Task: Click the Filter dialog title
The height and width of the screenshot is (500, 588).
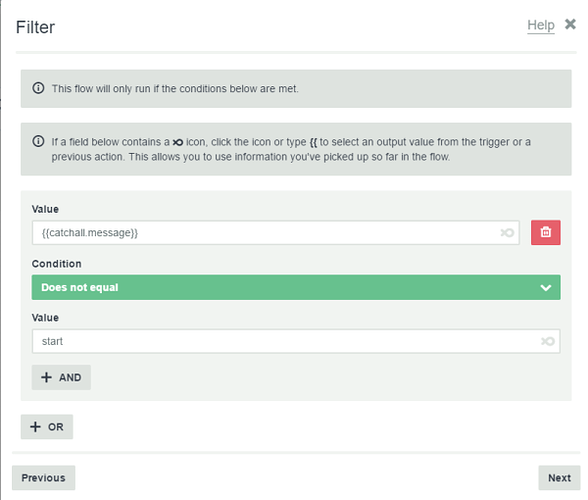Action: pos(35,27)
